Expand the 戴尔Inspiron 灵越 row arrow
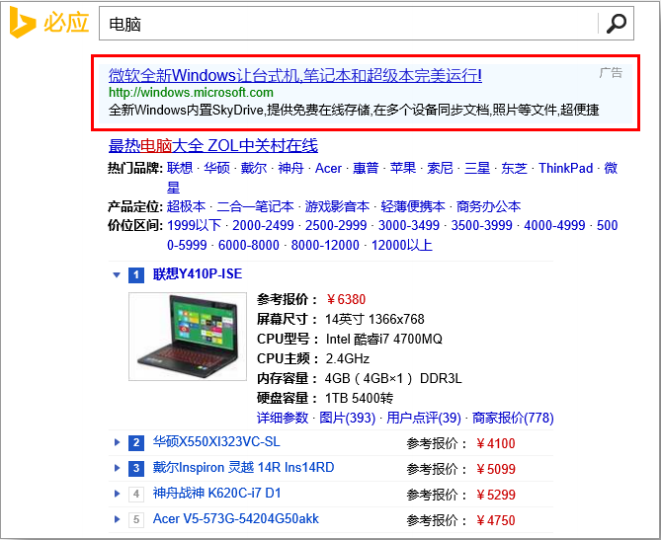 117,468
